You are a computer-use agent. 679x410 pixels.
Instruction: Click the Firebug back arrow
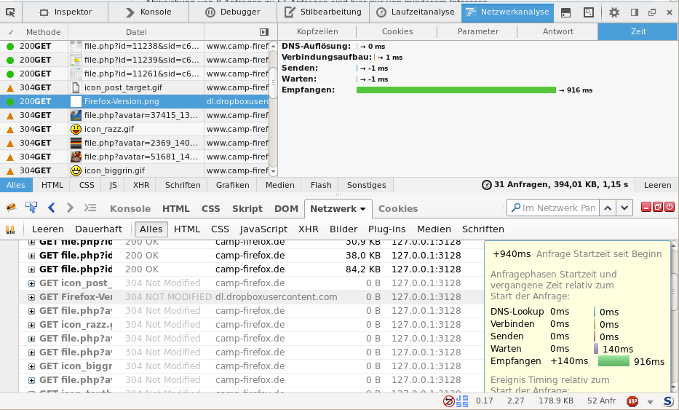(x=52, y=208)
